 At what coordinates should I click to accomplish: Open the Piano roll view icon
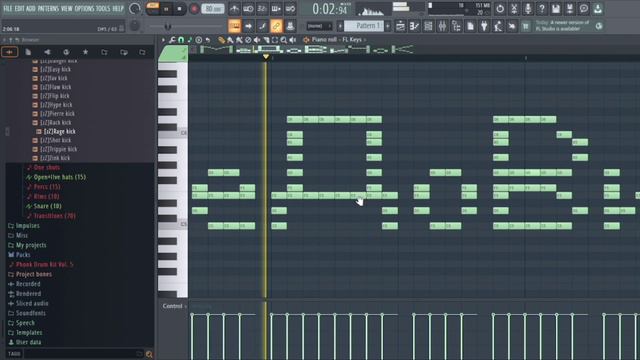pyautogui.click(x=414, y=26)
